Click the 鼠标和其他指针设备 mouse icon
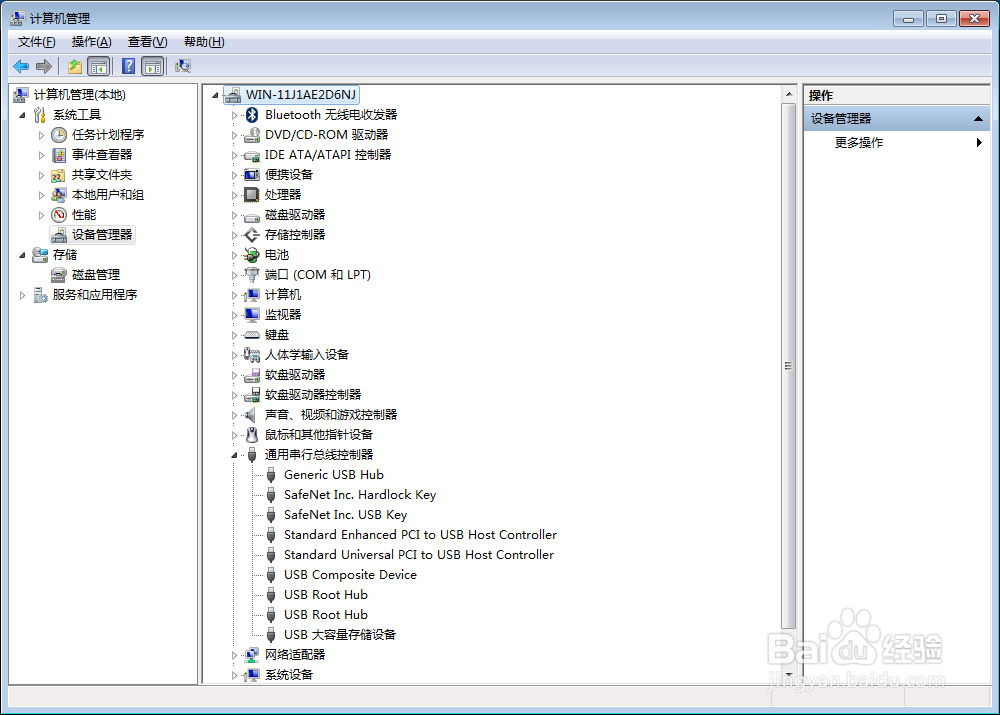1000x715 pixels. click(252, 435)
